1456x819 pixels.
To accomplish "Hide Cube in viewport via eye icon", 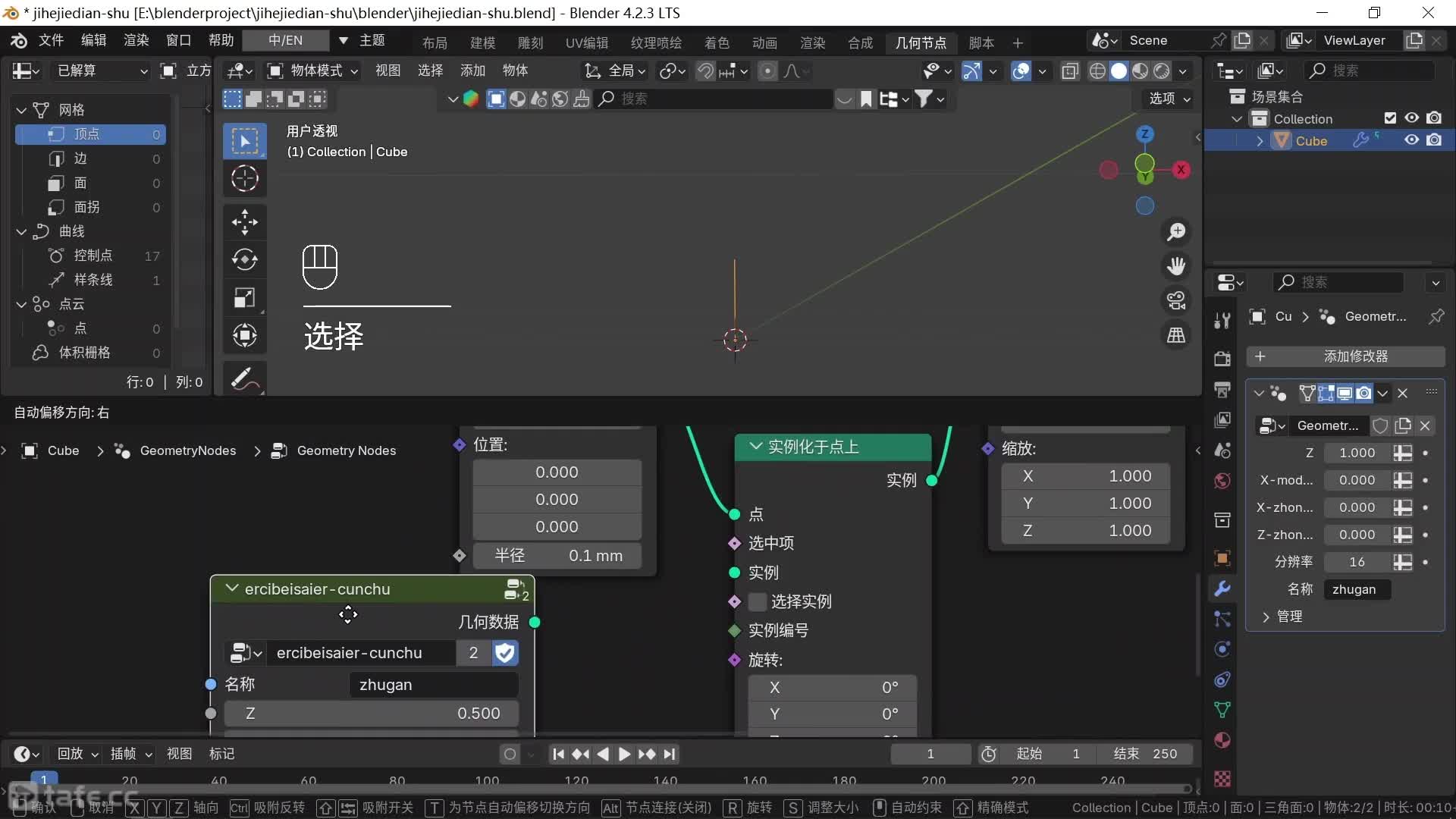I will [x=1411, y=140].
